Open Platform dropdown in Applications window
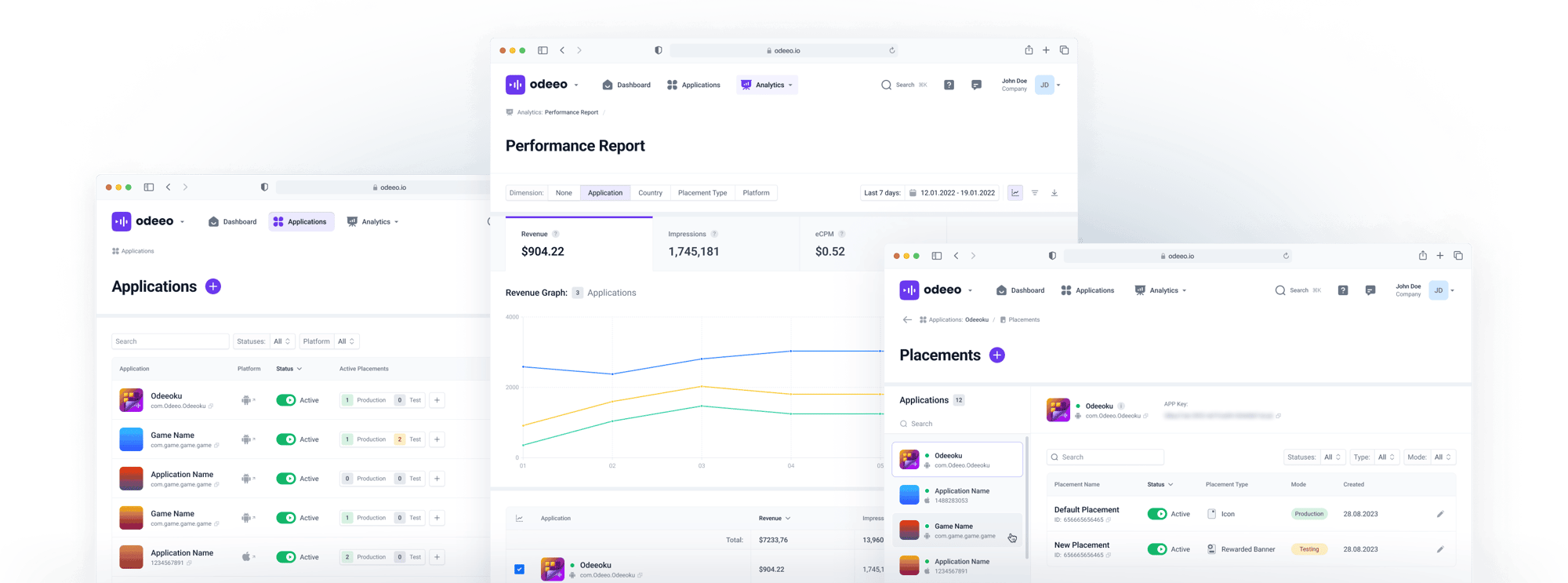 pyautogui.click(x=347, y=341)
